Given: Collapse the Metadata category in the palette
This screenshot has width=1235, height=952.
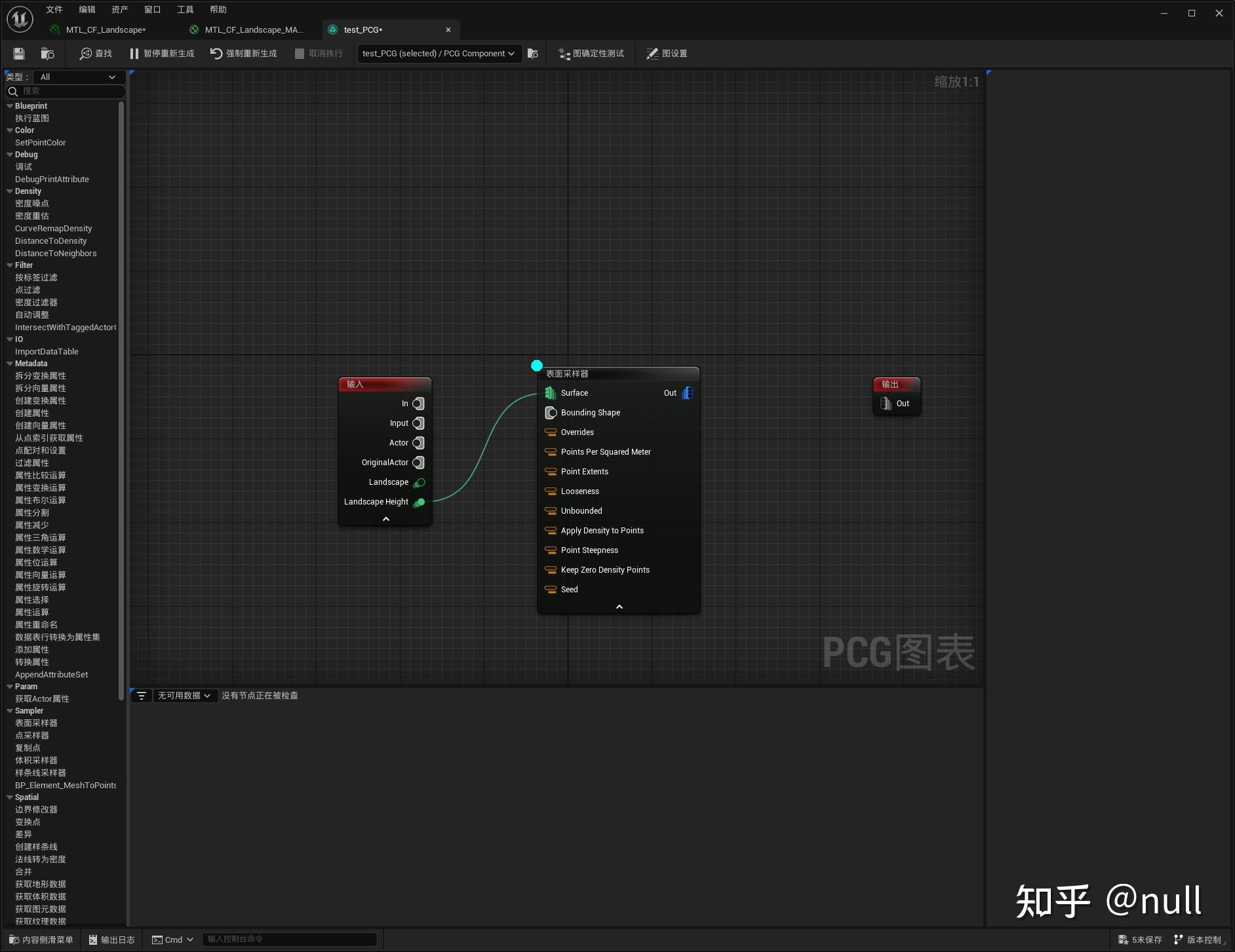Looking at the screenshot, I should pos(9,363).
